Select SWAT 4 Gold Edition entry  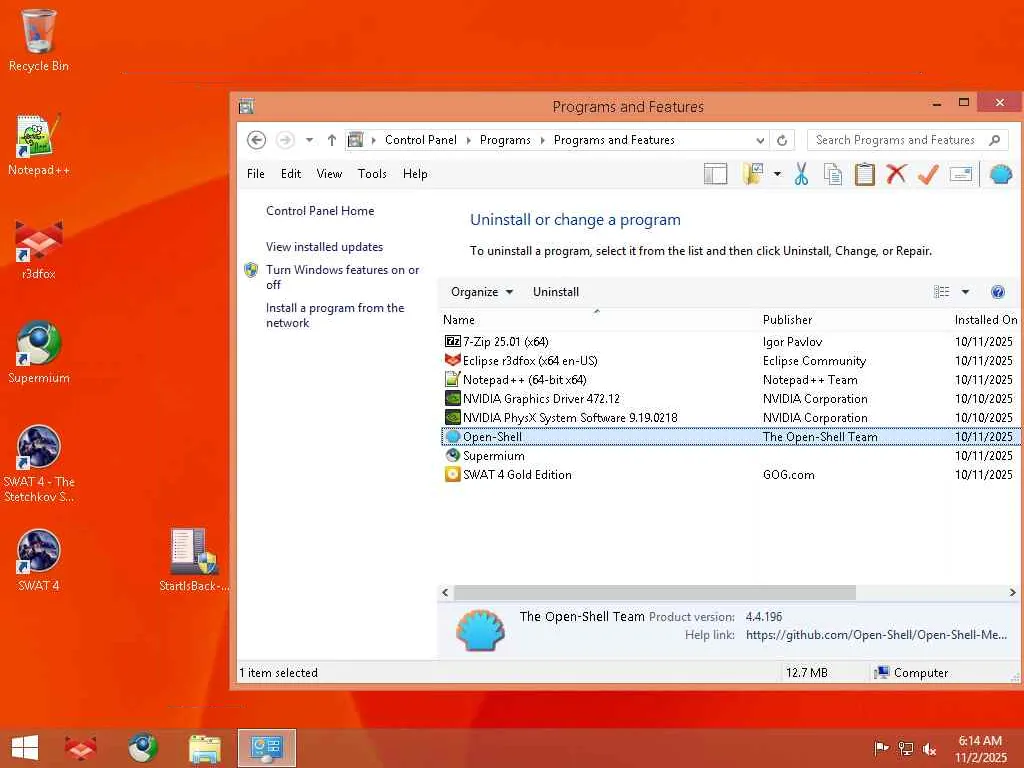[731, 475]
